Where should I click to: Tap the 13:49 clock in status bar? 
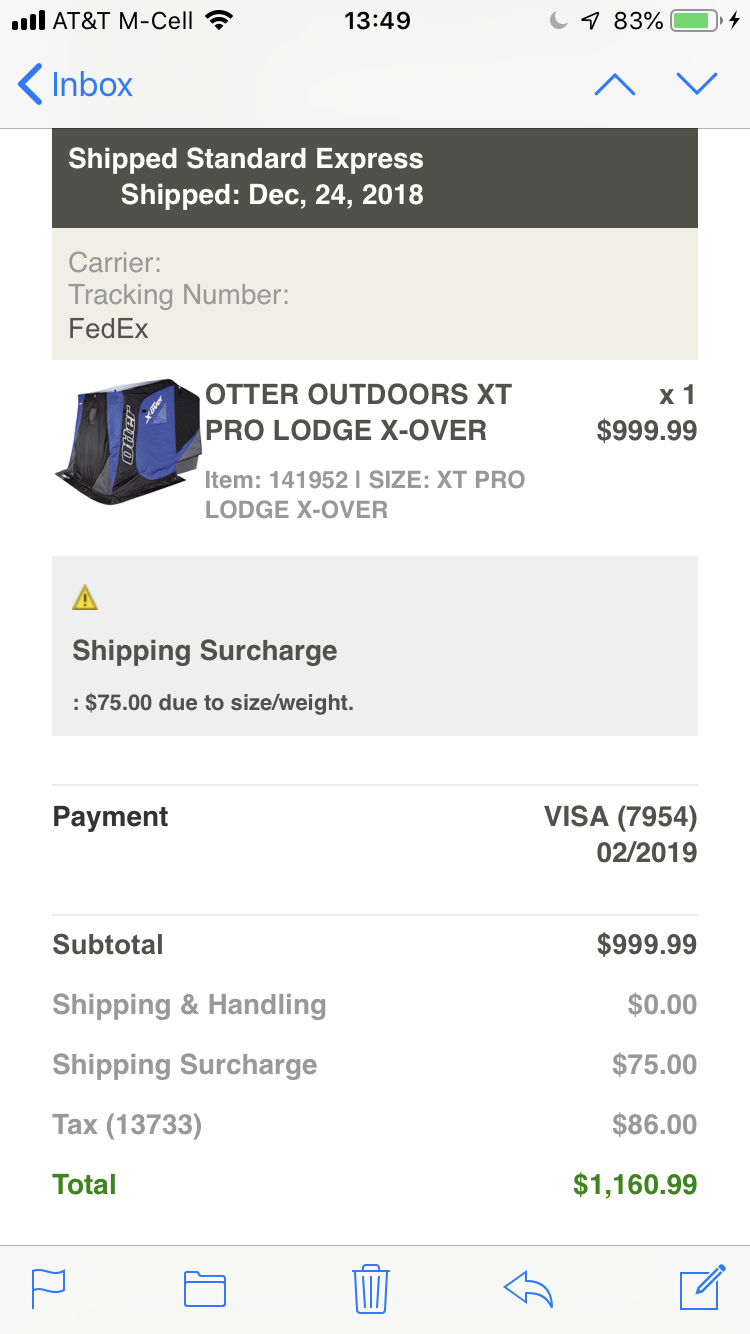[x=377, y=20]
